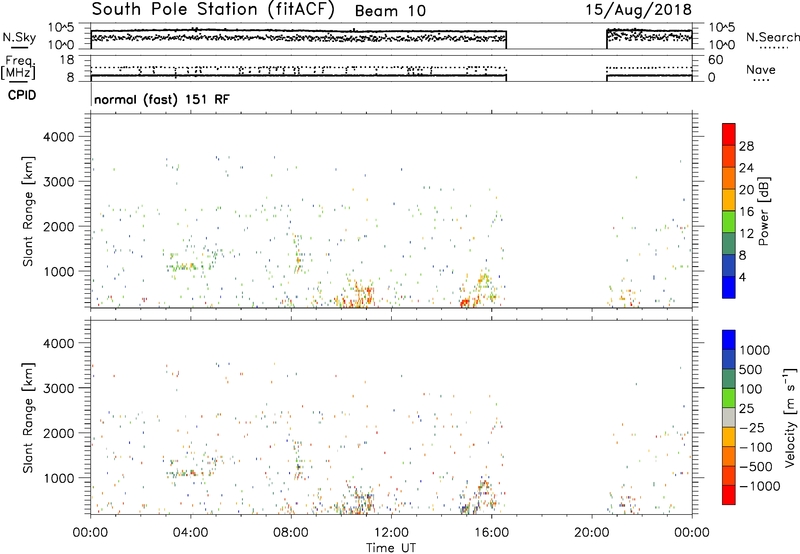
Task: Click "3000" on the Velocity panel range axis
Action: [58, 388]
